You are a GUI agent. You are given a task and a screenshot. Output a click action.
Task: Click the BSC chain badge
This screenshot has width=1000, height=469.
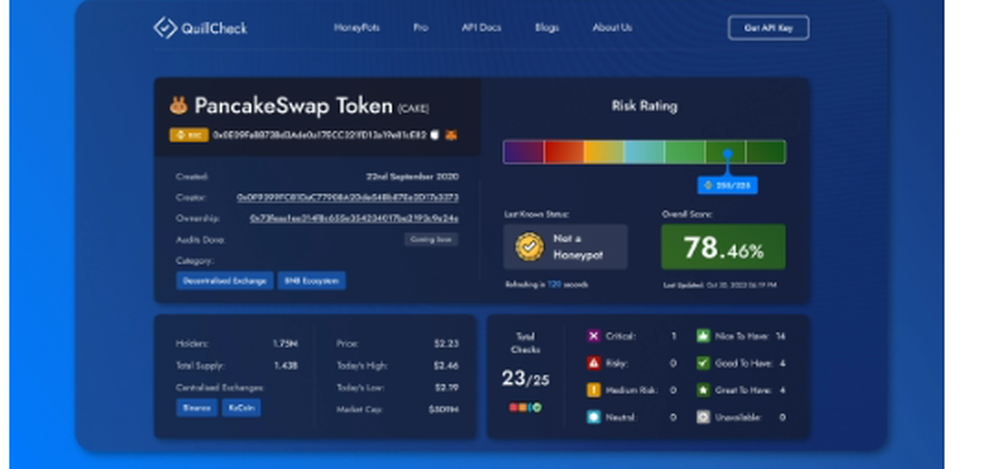pyautogui.click(x=189, y=135)
